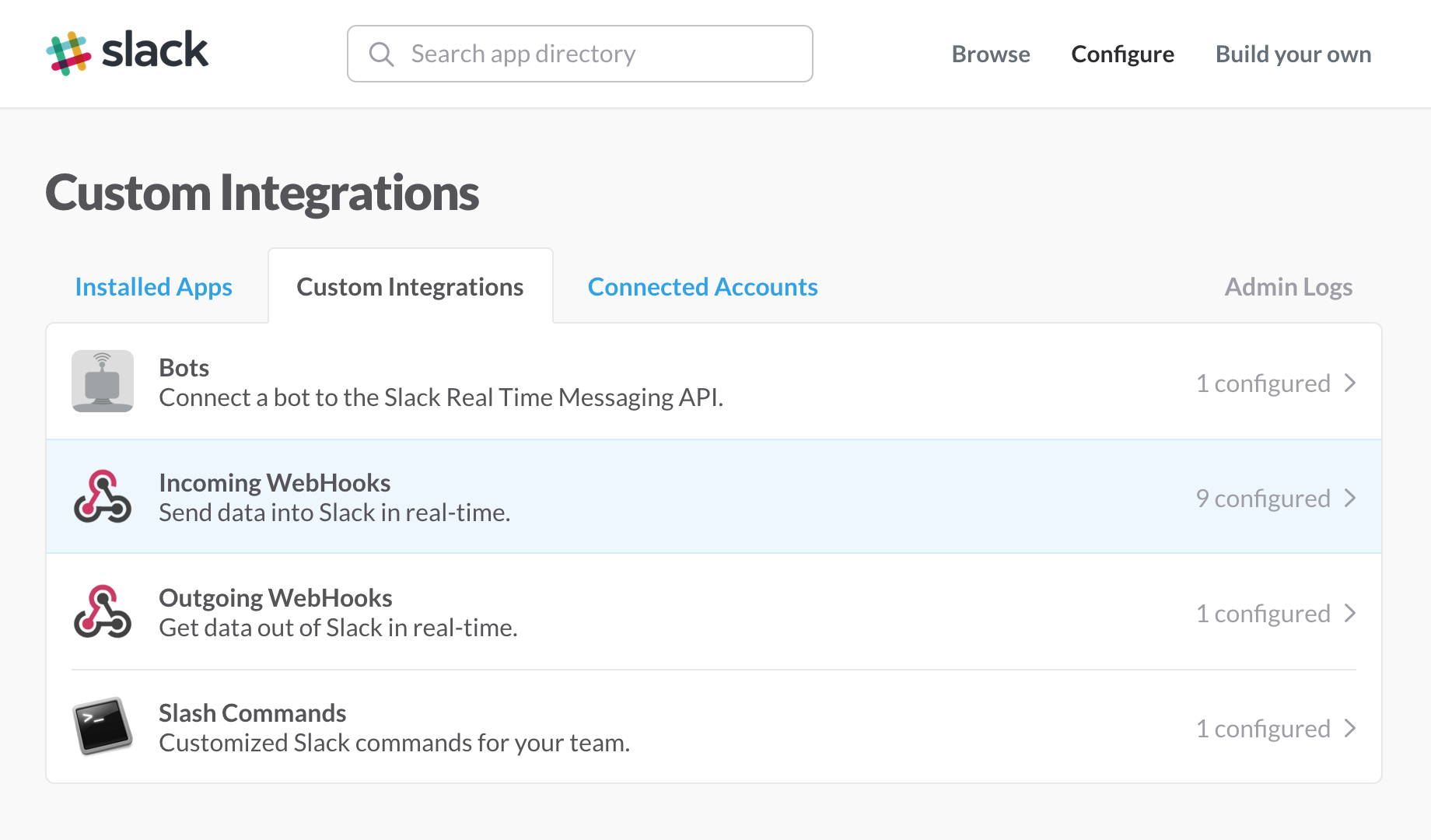The image size is (1431, 840).
Task: Open the Admin Logs section
Action: click(x=1289, y=286)
